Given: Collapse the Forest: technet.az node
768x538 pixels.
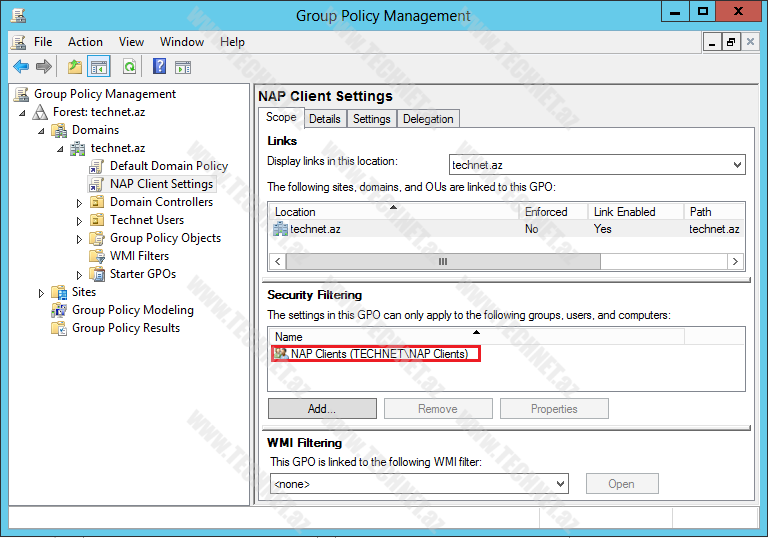Looking at the screenshot, I should click(x=23, y=113).
